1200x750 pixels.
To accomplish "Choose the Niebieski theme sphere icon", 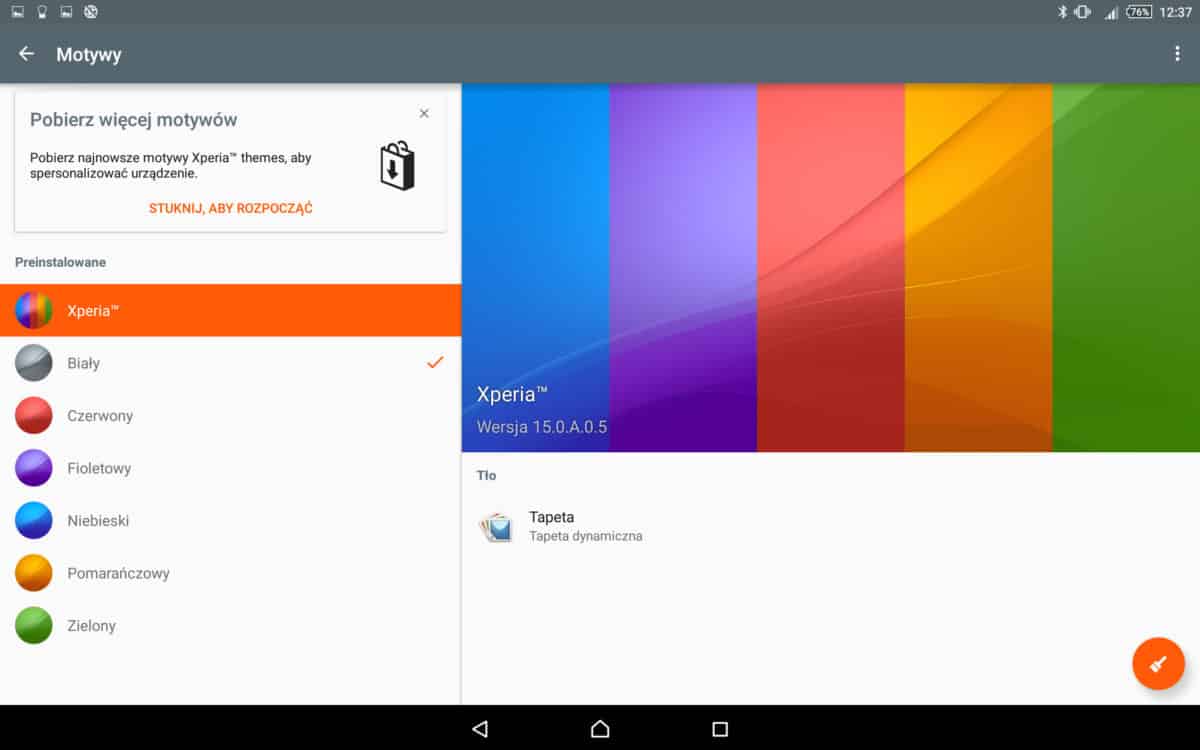I will pos(34,520).
